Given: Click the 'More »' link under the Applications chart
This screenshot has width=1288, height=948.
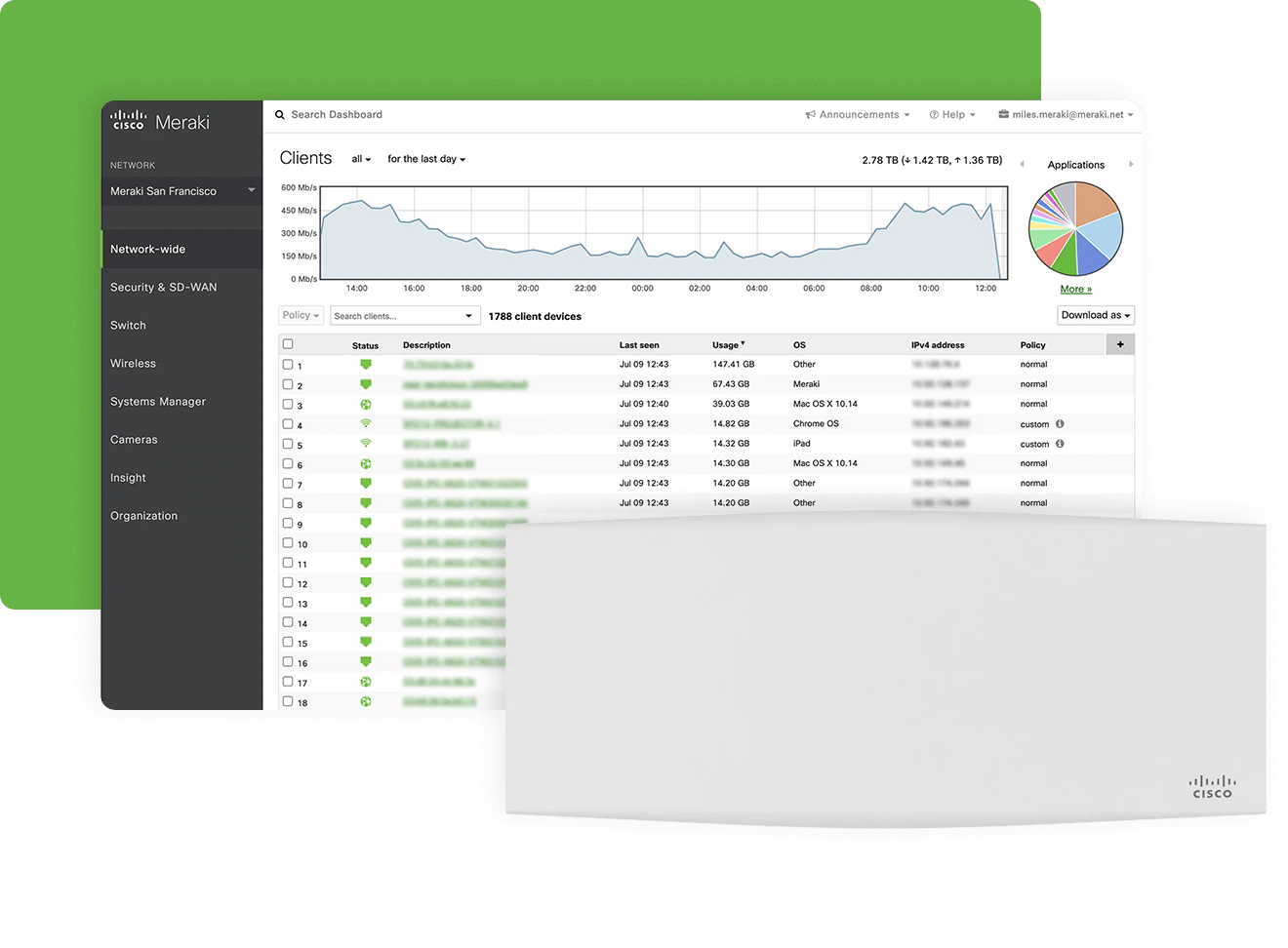Looking at the screenshot, I should [x=1074, y=289].
